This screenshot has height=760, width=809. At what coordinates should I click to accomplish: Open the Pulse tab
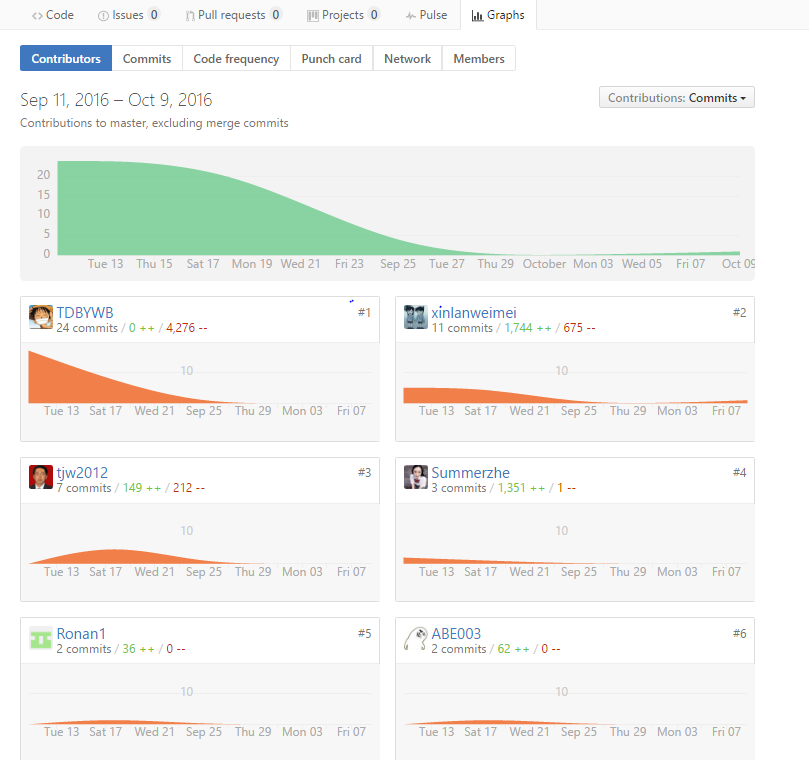click(x=426, y=15)
